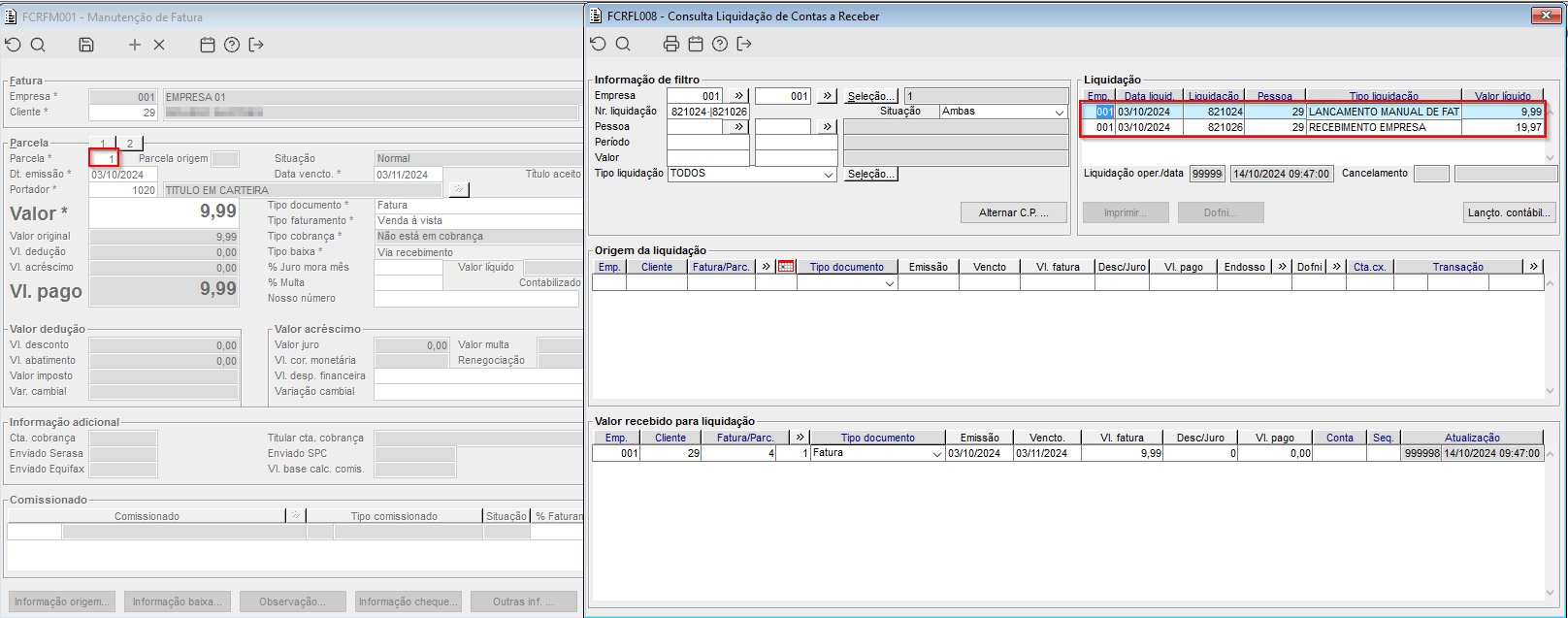The height and width of the screenshot is (618, 1568).
Task: Open the Tipo liquidação dropdown showing TODOS
Action: click(x=829, y=175)
